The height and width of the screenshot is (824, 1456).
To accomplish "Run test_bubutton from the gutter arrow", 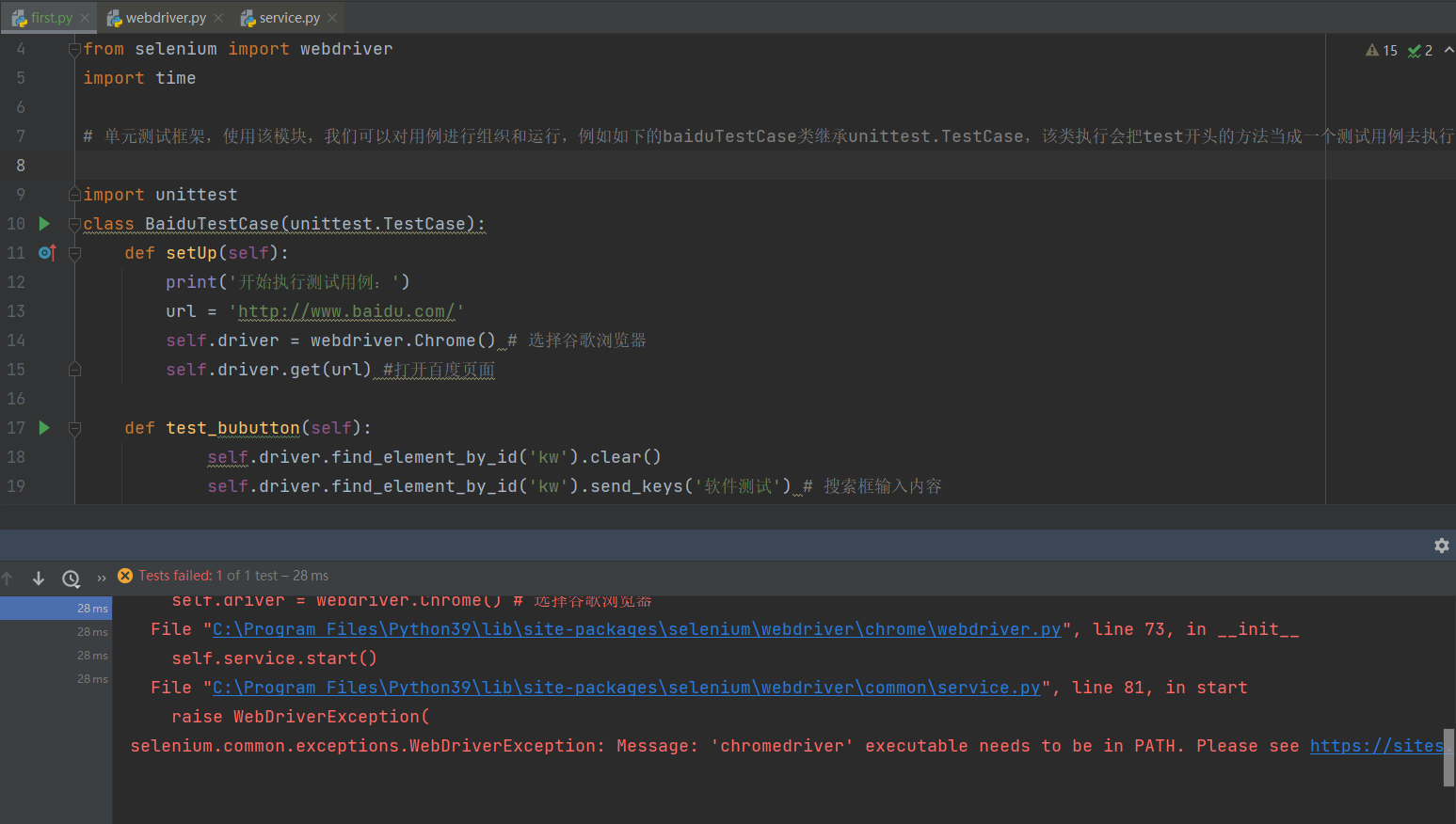I will (x=44, y=428).
